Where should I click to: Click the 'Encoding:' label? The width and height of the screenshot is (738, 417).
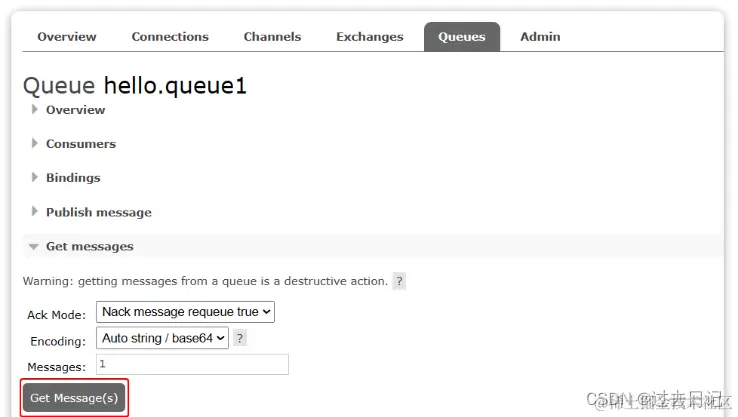(58, 341)
